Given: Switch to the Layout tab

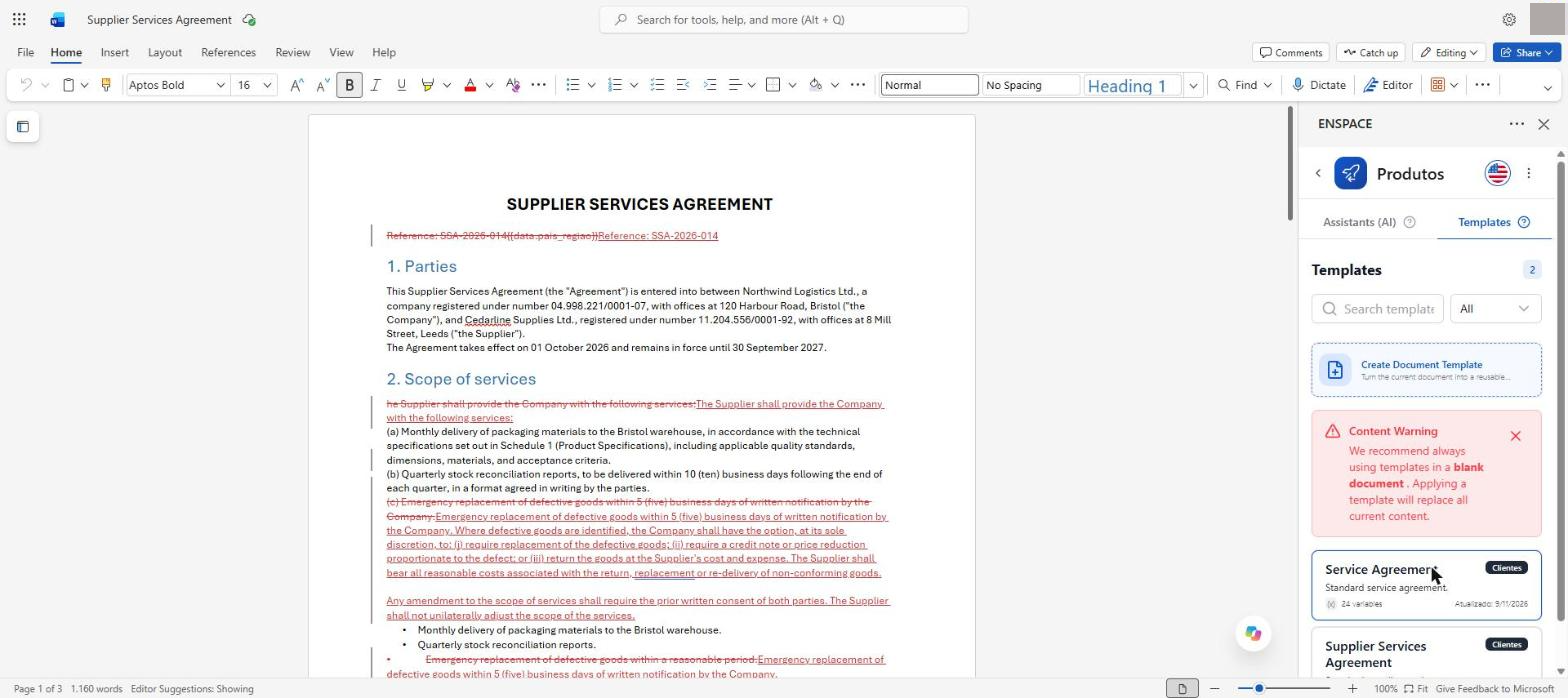Looking at the screenshot, I should pyautogui.click(x=165, y=52).
